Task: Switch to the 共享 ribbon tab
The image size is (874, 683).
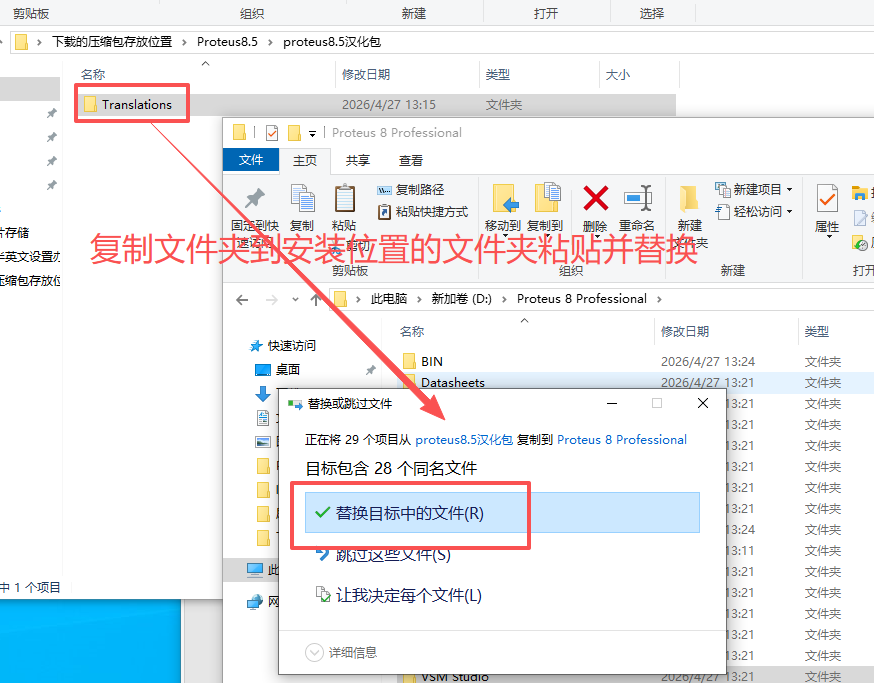Action: (357, 161)
